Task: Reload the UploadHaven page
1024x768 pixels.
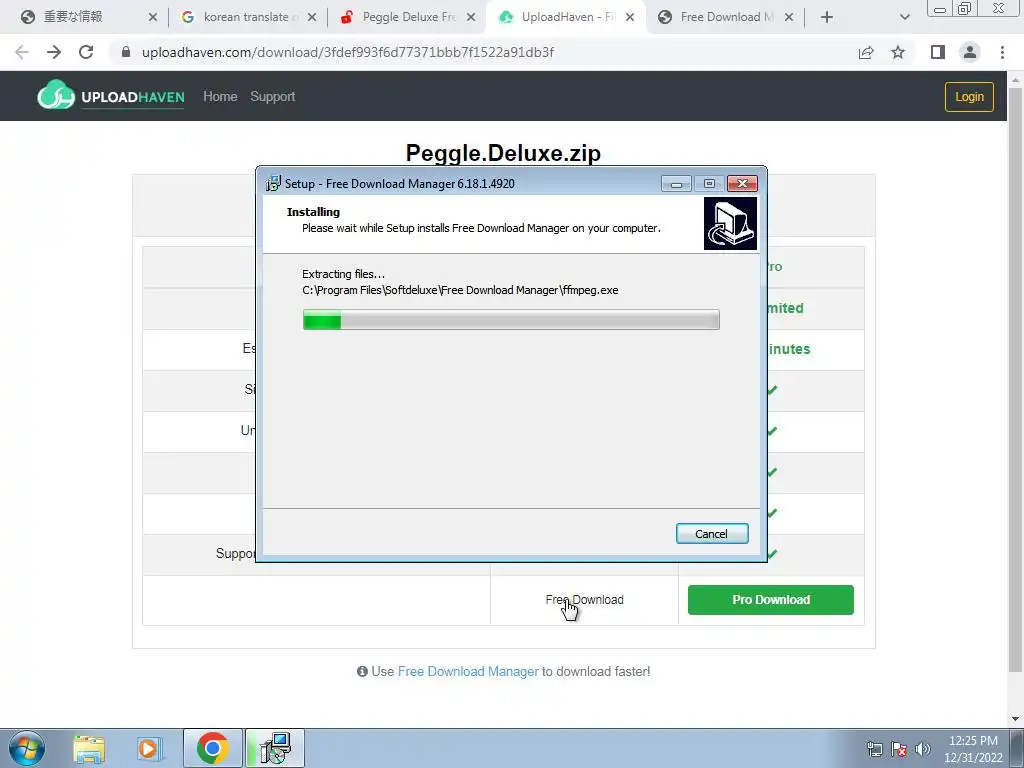Action: coord(86,52)
